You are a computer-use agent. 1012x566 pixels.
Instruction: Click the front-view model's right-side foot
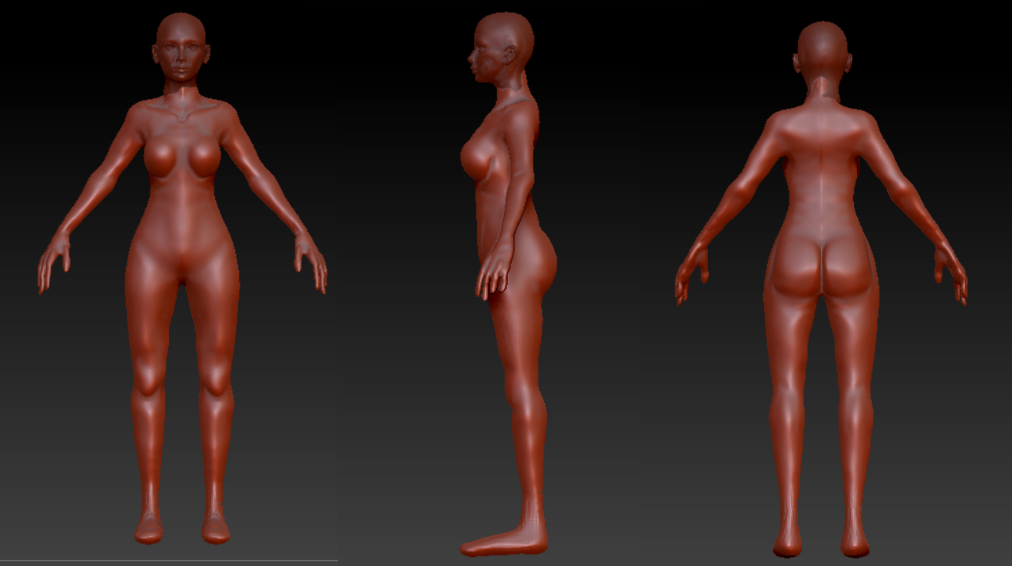[215, 527]
